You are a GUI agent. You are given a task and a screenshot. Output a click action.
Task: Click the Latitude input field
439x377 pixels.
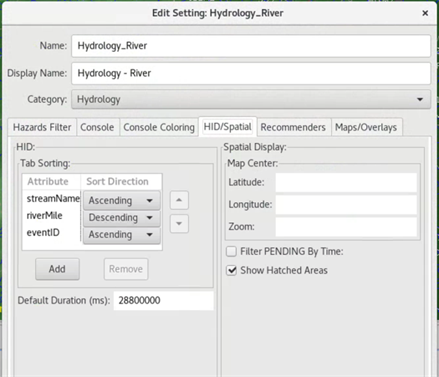click(346, 182)
